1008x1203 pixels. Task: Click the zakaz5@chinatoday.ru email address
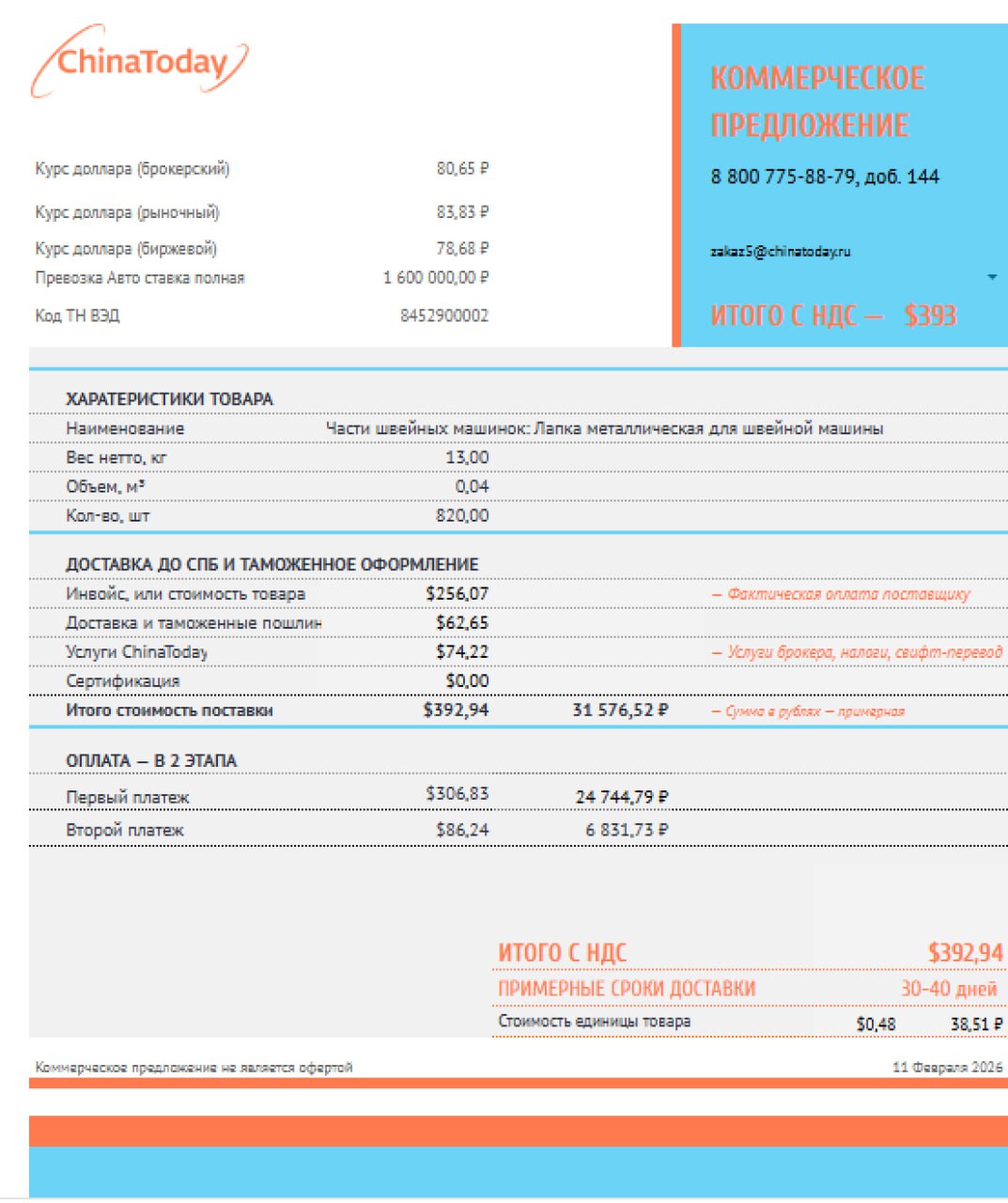tap(781, 252)
